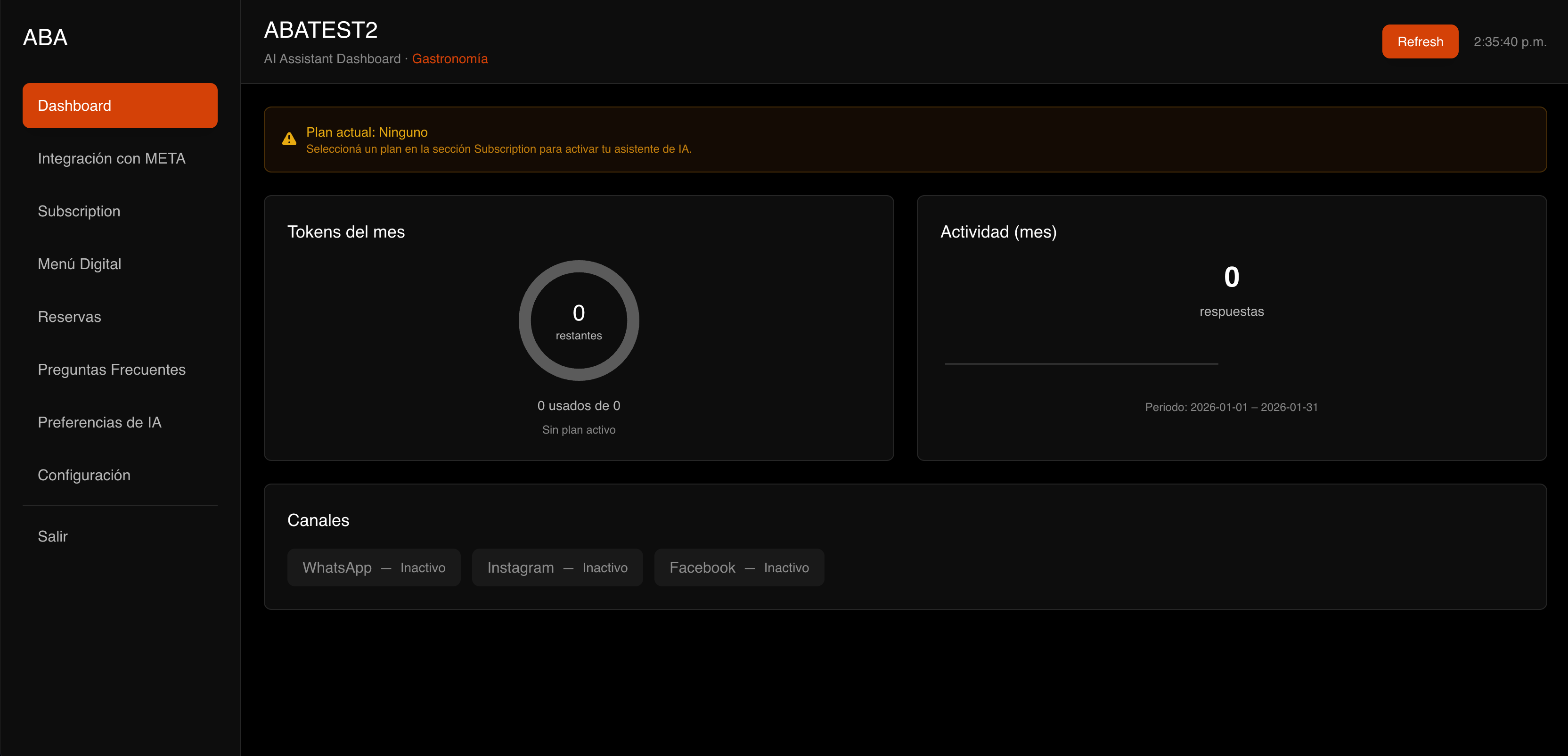Click the ABA logo text
The width and height of the screenshot is (1568, 756).
(45, 38)
